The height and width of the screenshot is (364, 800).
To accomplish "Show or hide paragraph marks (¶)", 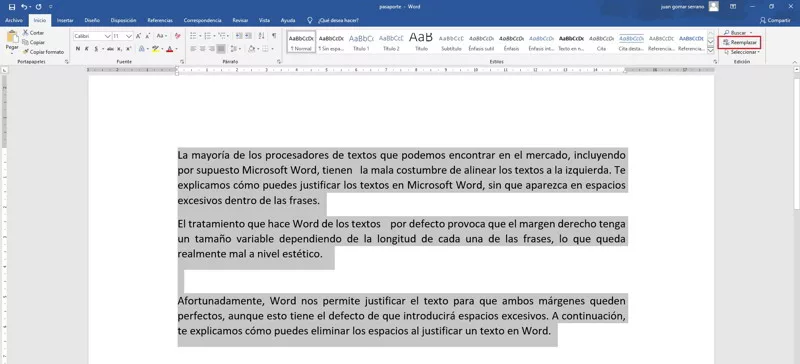I will pyautogui.click(x=274, y=36).
